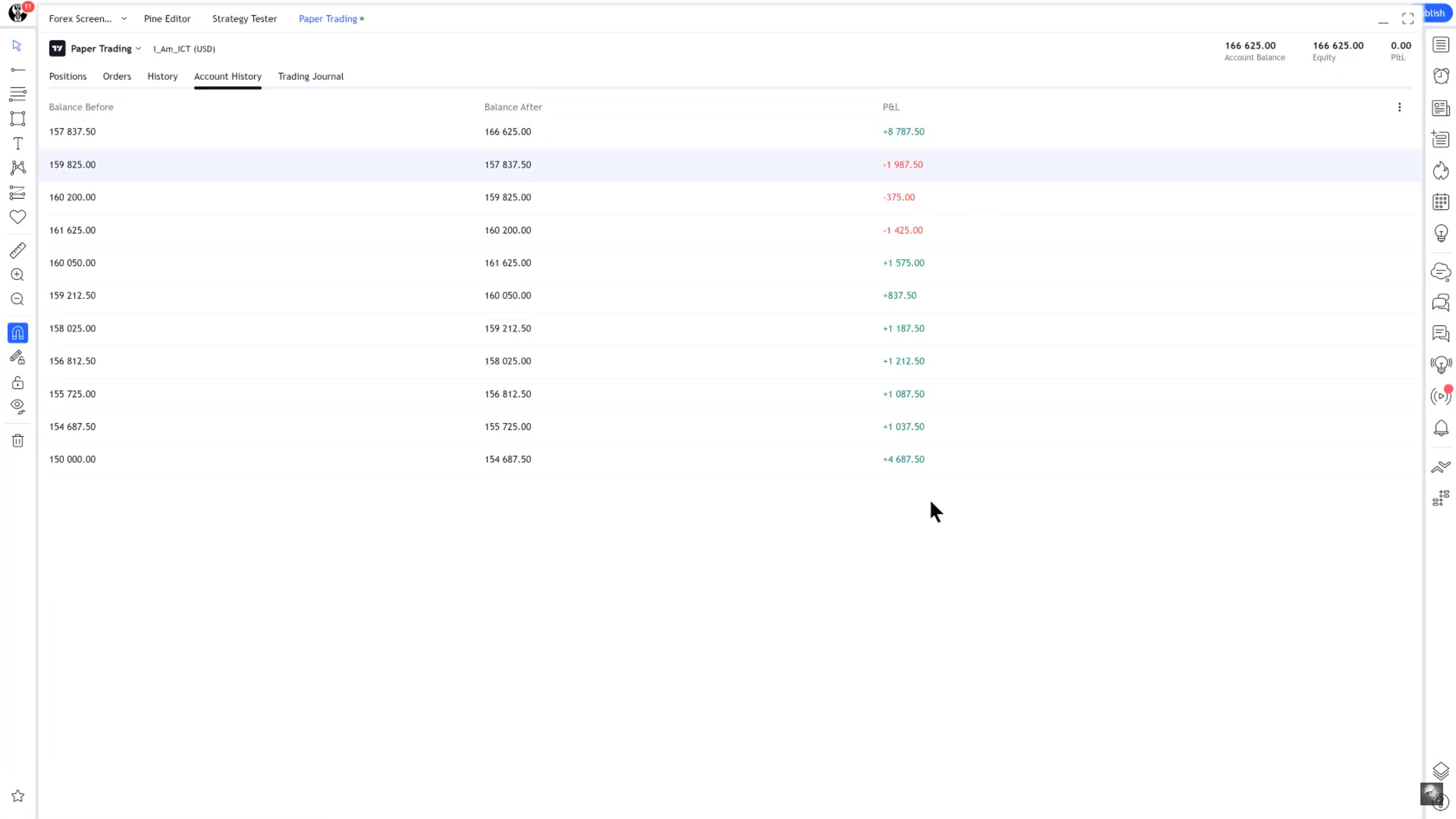Open the patterns drawing tool
Screen dimensions: 1456x819
(17, 168)
